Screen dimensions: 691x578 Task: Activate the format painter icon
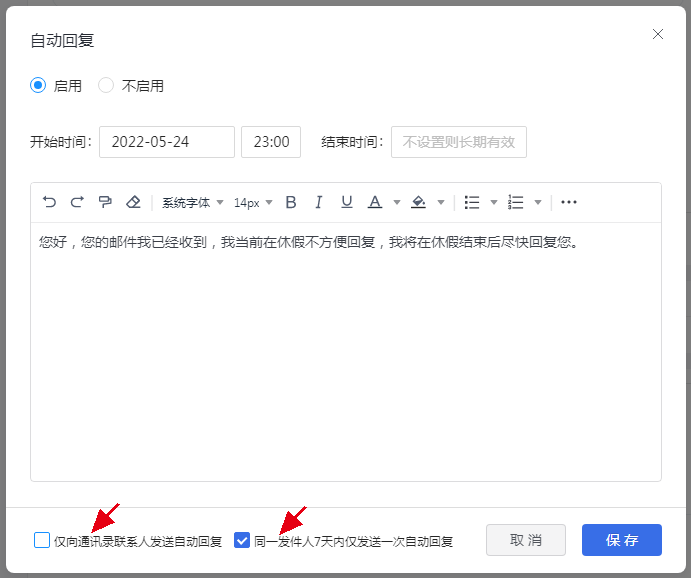(x=105, y=202)
